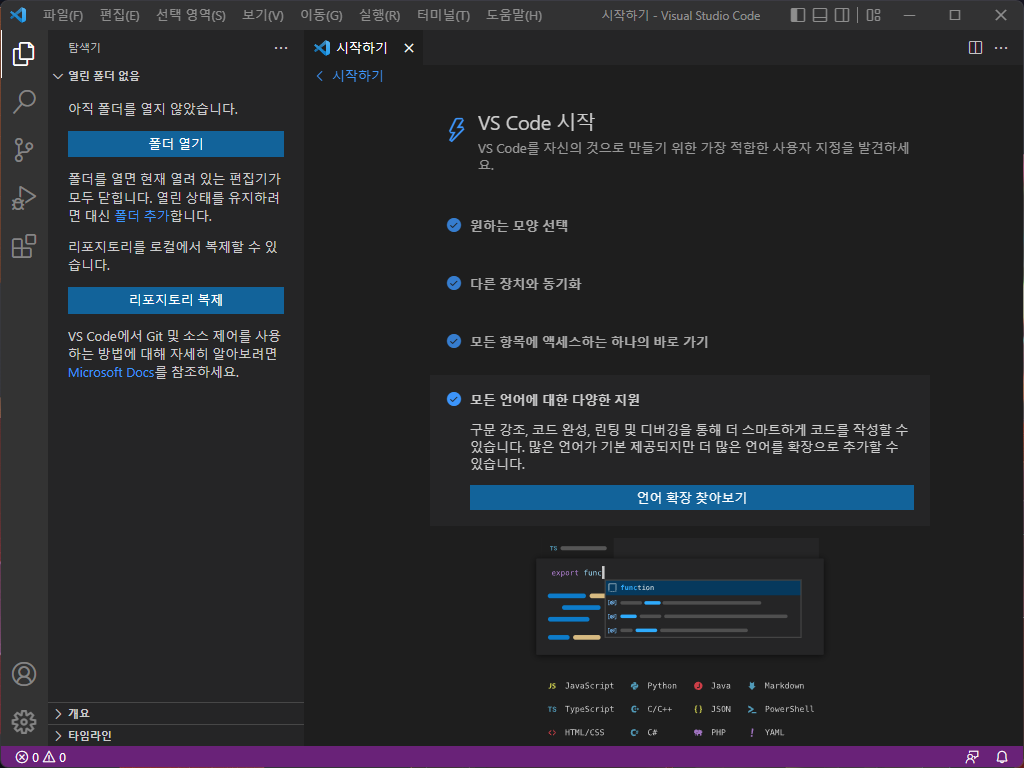Open the 도움말(H) menu
The height and width of the screenshot is (768, 1024).
point(514,15)
